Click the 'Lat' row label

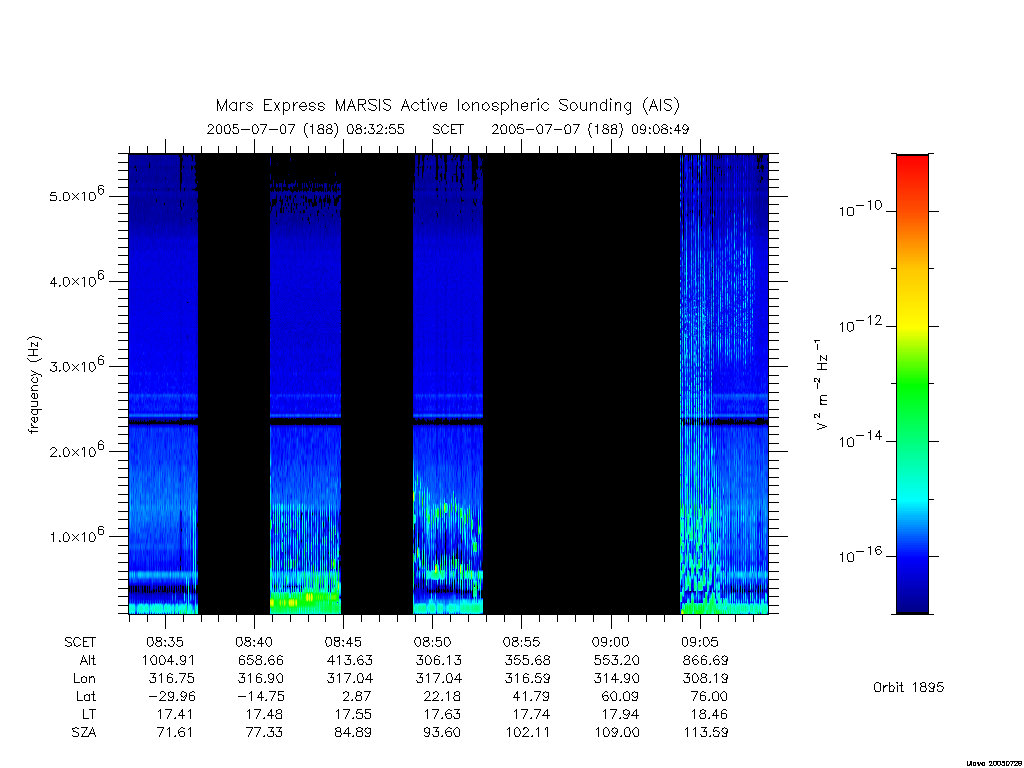(86, 696)
